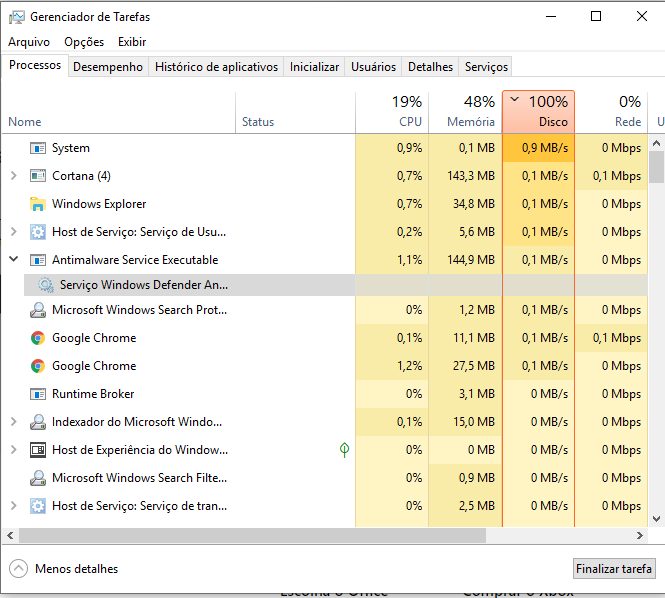The height and width of the screenshot is (598, 665).
Task: Click the Host de Experiência do Window icon
Action: point(38,450)
